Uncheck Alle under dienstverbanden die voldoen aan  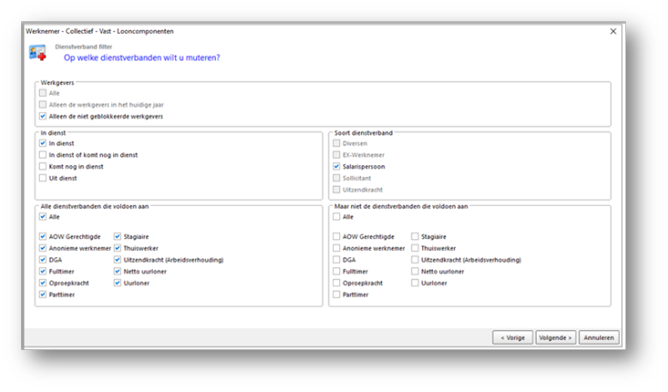pos(43,216)
